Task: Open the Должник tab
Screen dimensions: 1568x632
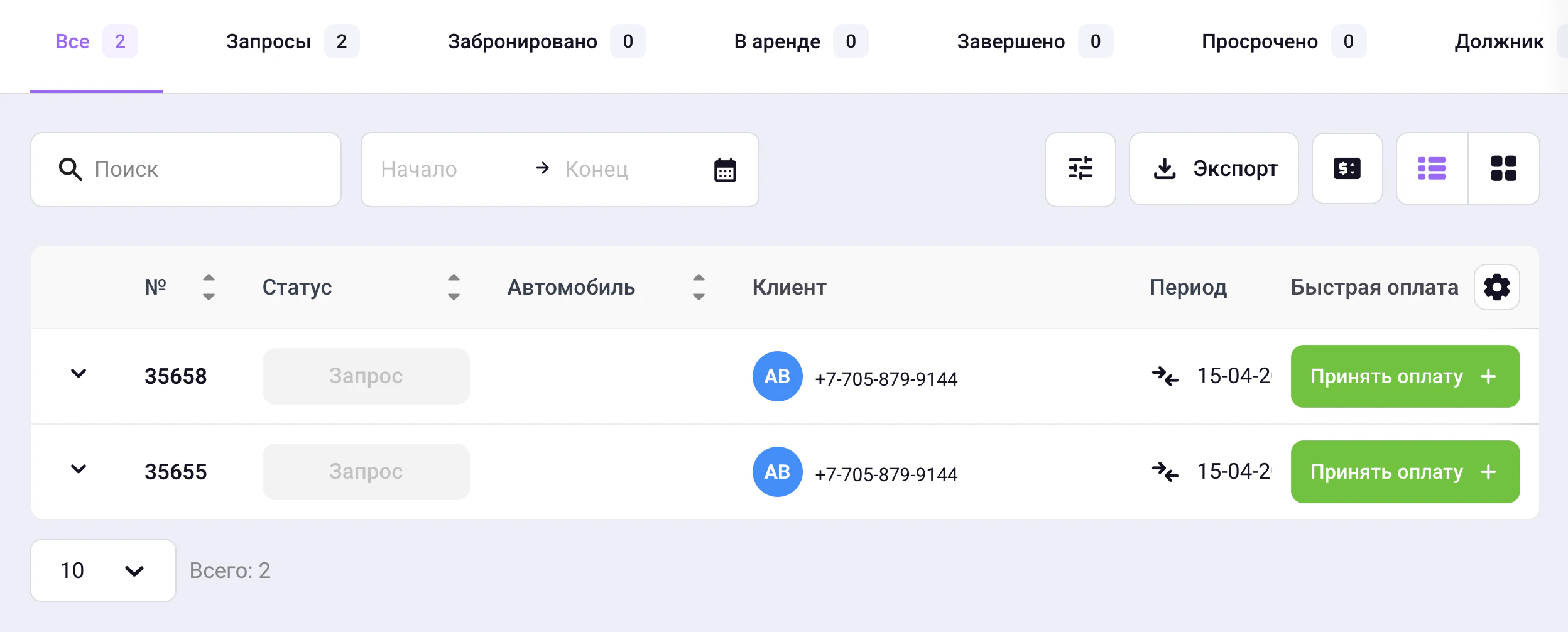Action: click(1500, 41)
